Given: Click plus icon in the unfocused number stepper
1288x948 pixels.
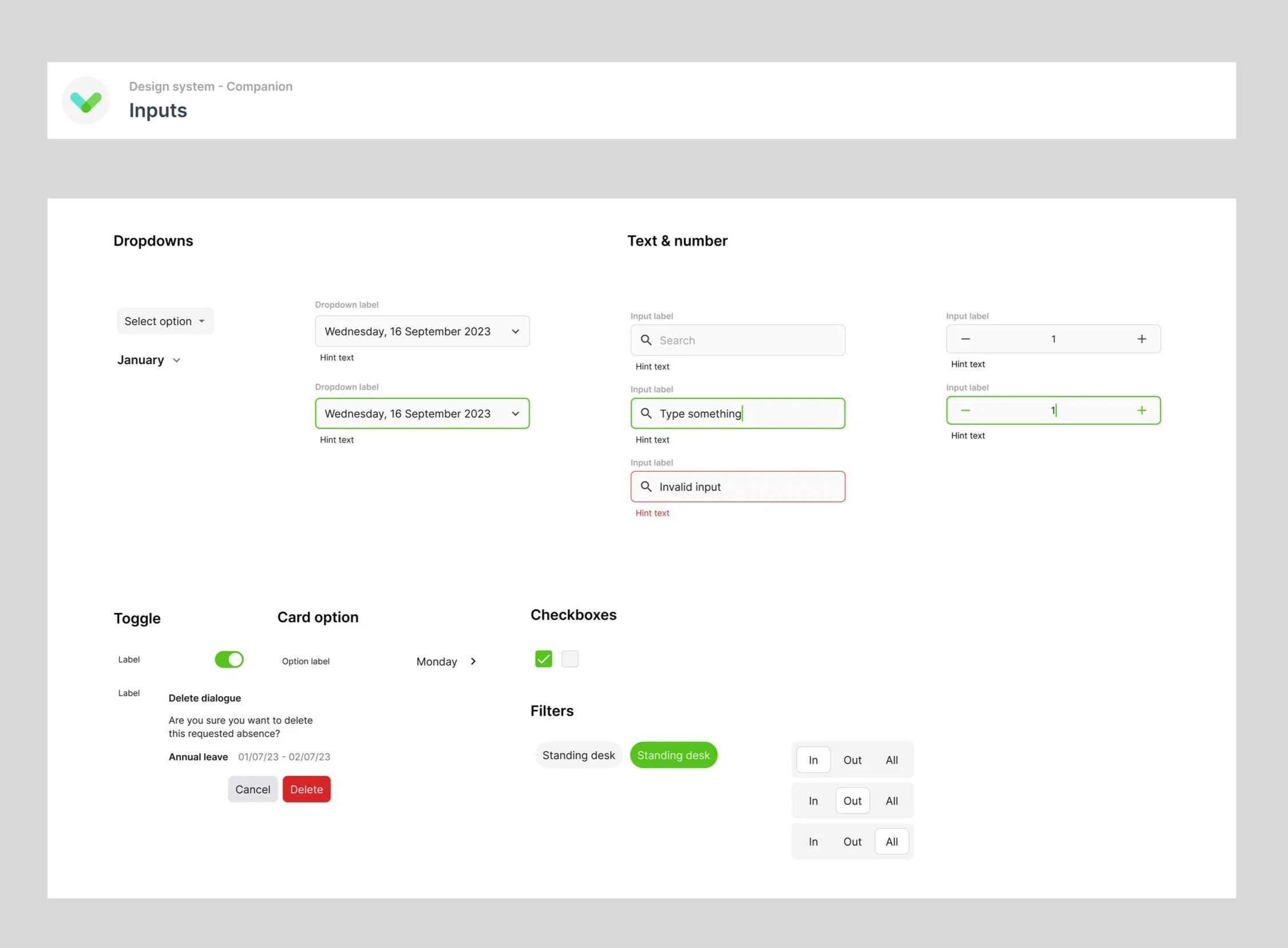Looking at the screenshot, I should [x=1141, y=339].
